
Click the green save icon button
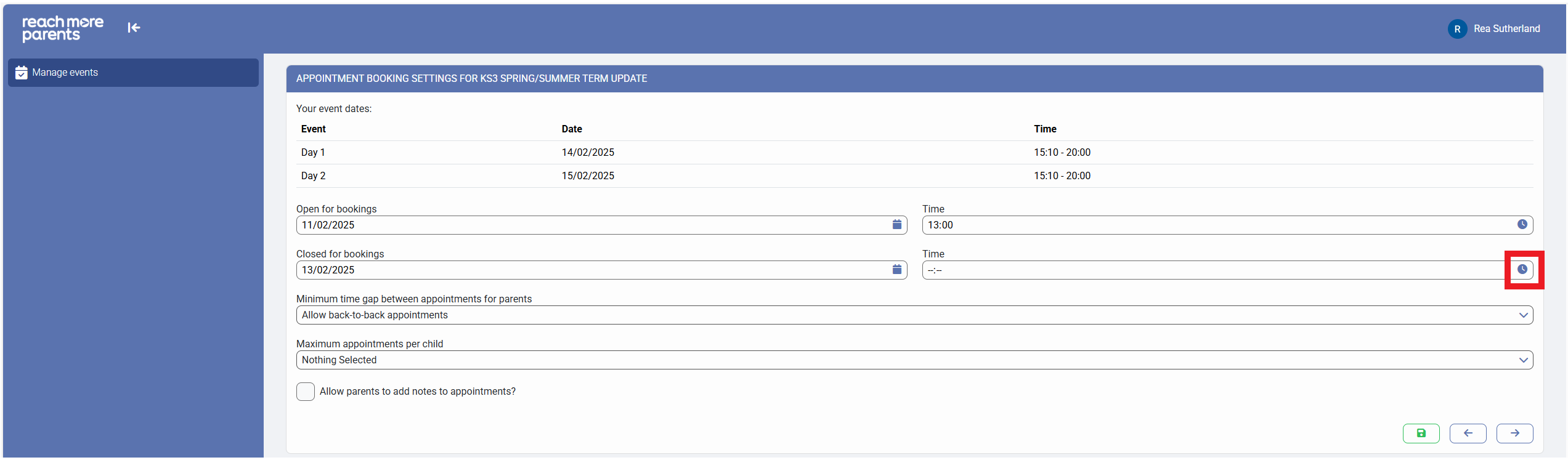[1420, 434]
